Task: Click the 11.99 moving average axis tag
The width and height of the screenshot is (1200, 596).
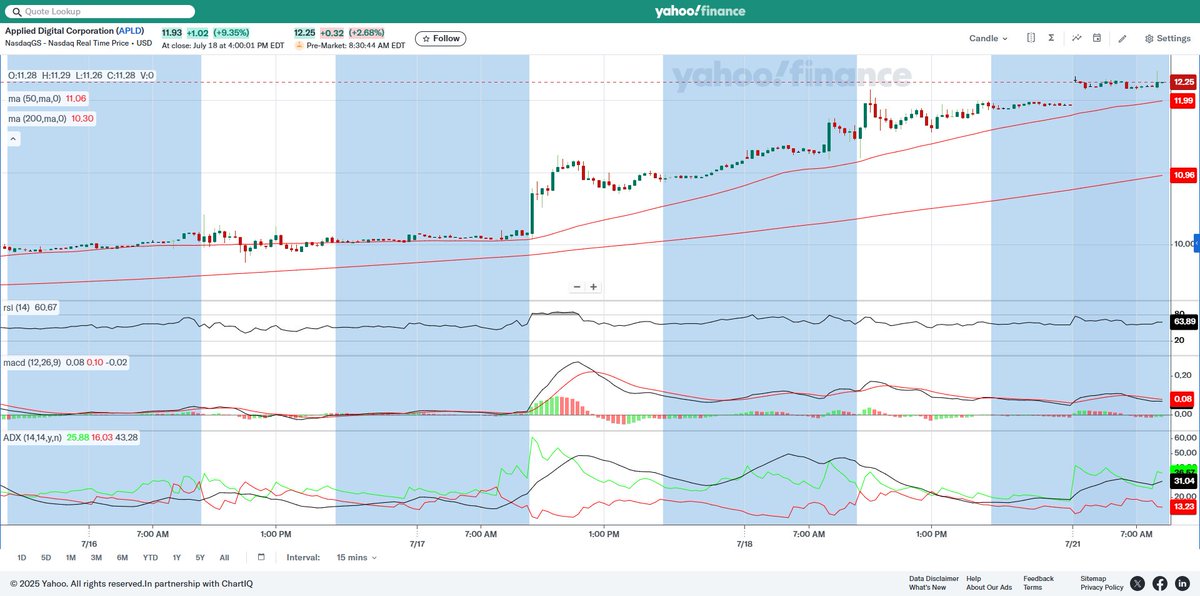Action: coord(1183,101)
